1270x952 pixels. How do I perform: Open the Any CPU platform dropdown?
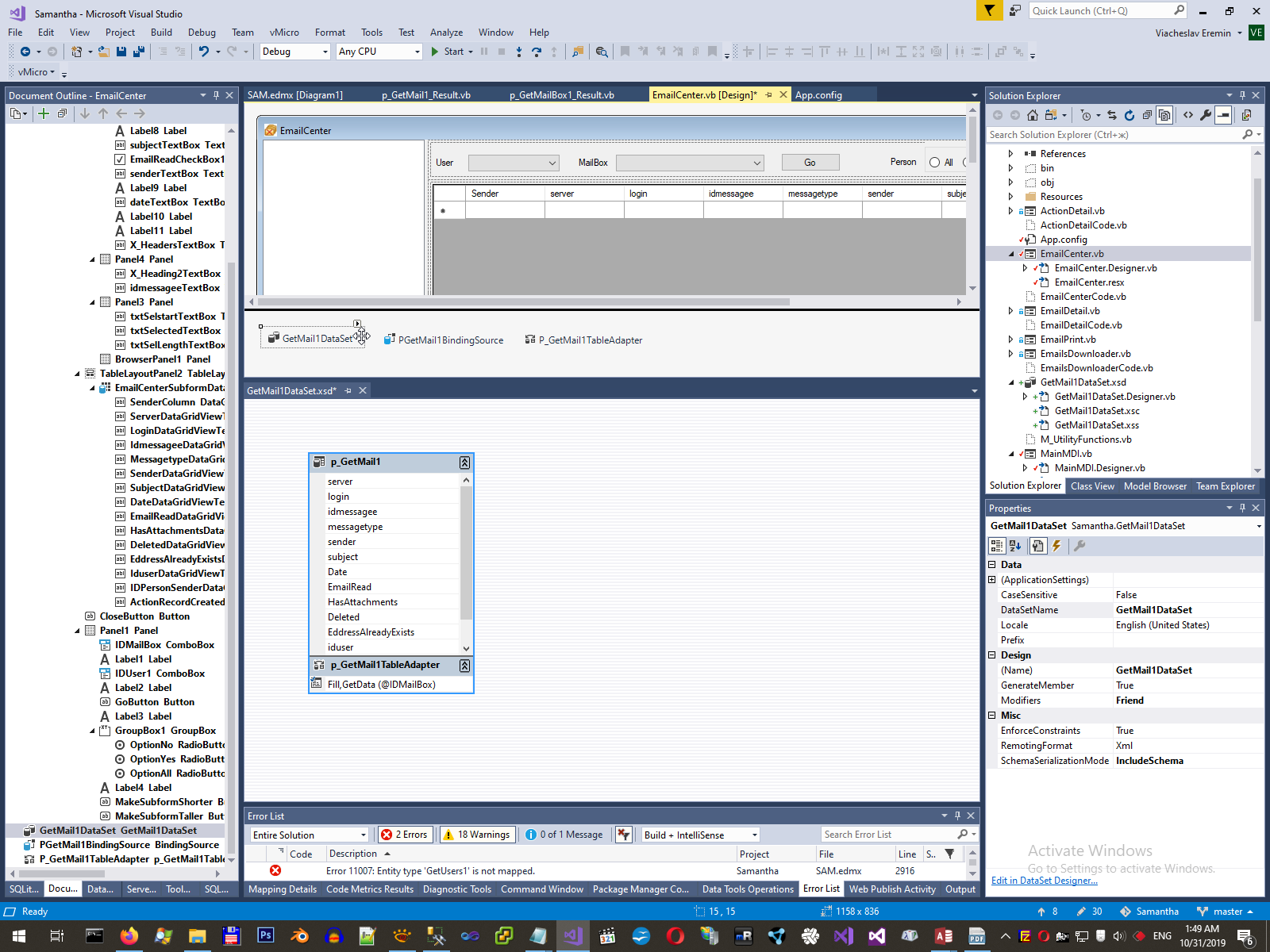click(379, 52)
